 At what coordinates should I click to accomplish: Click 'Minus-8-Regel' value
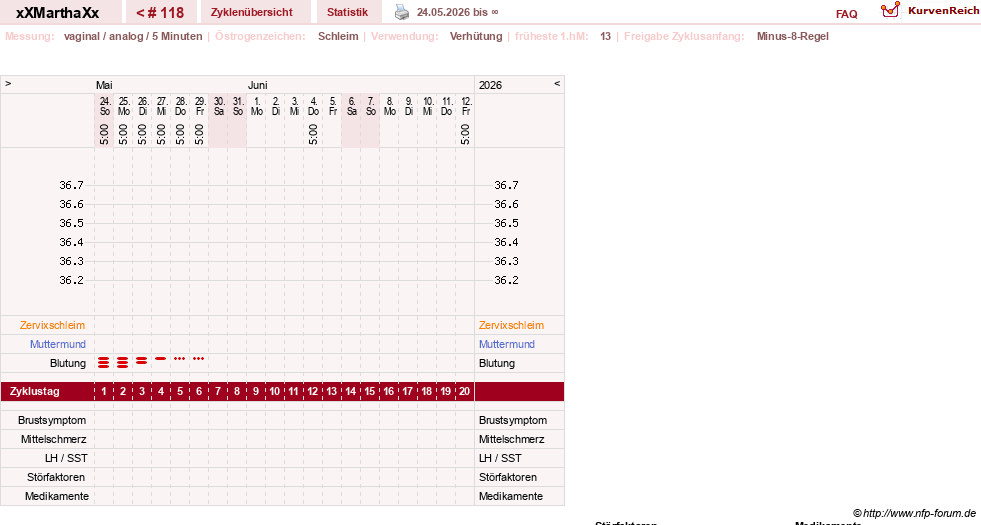point(793,36)
